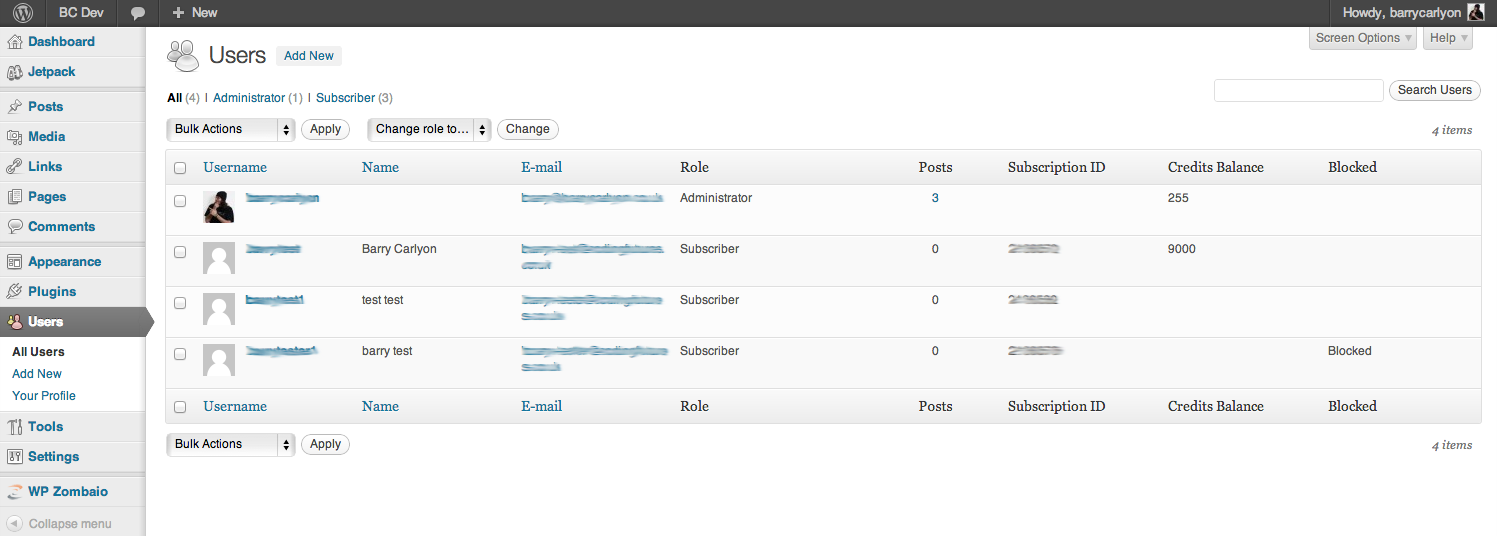Open the WordPress logo menu
Screen dimensions: 1498x536
click(22, 13)
